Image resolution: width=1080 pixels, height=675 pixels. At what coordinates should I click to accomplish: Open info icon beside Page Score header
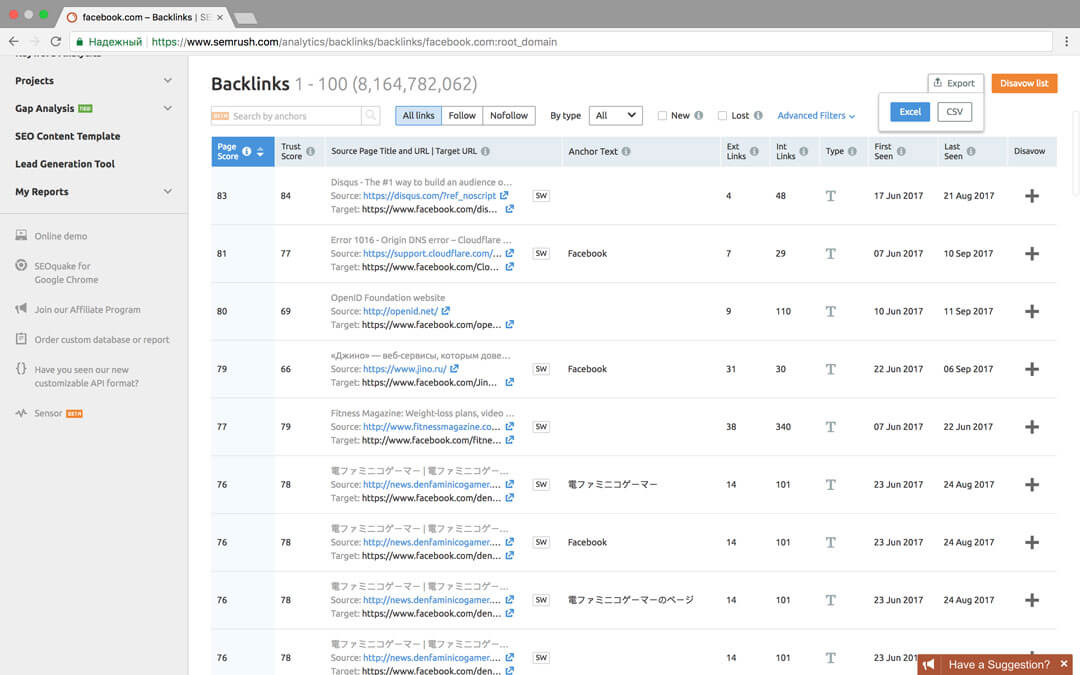point(247,152)
